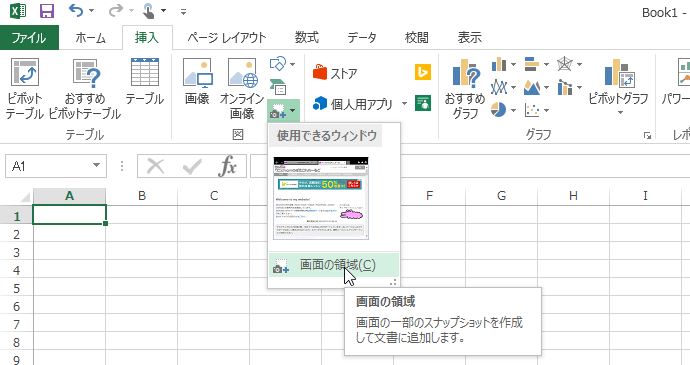Click the SmartArt icon
Viewport: 690px width, 365px height.
pos(278,87)
